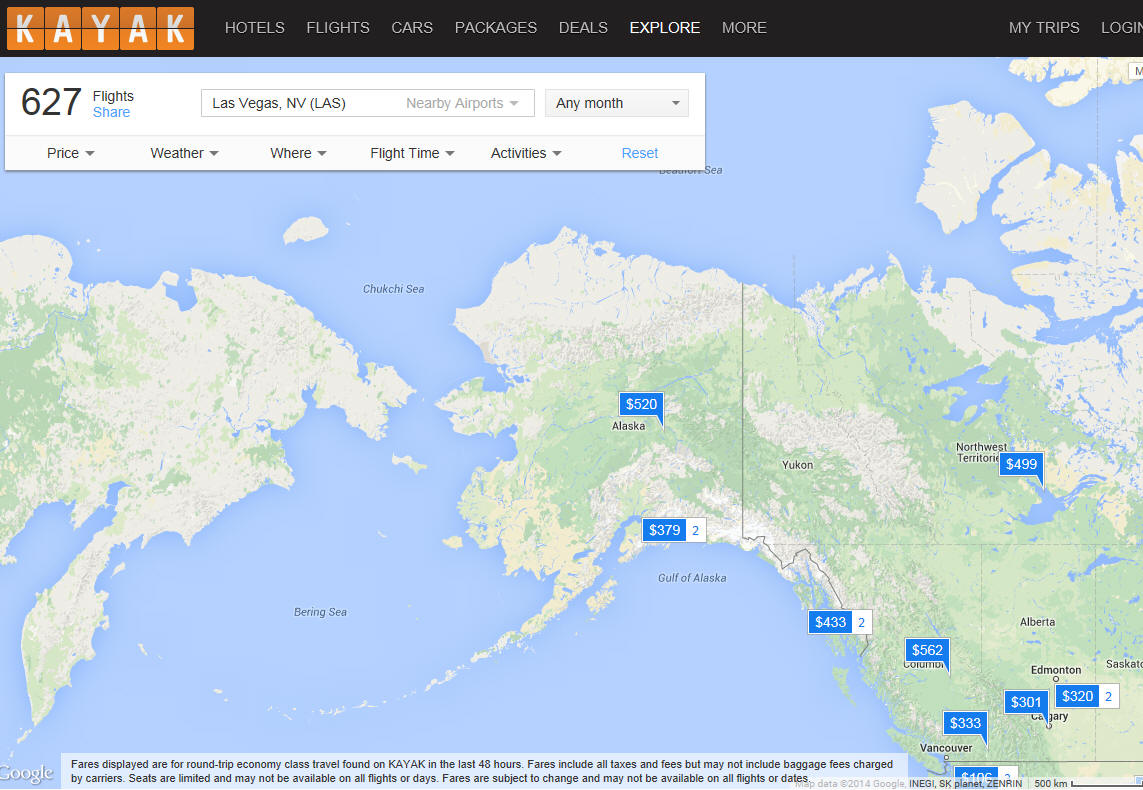Click the Alberta map label

[x=1037, y=622]
